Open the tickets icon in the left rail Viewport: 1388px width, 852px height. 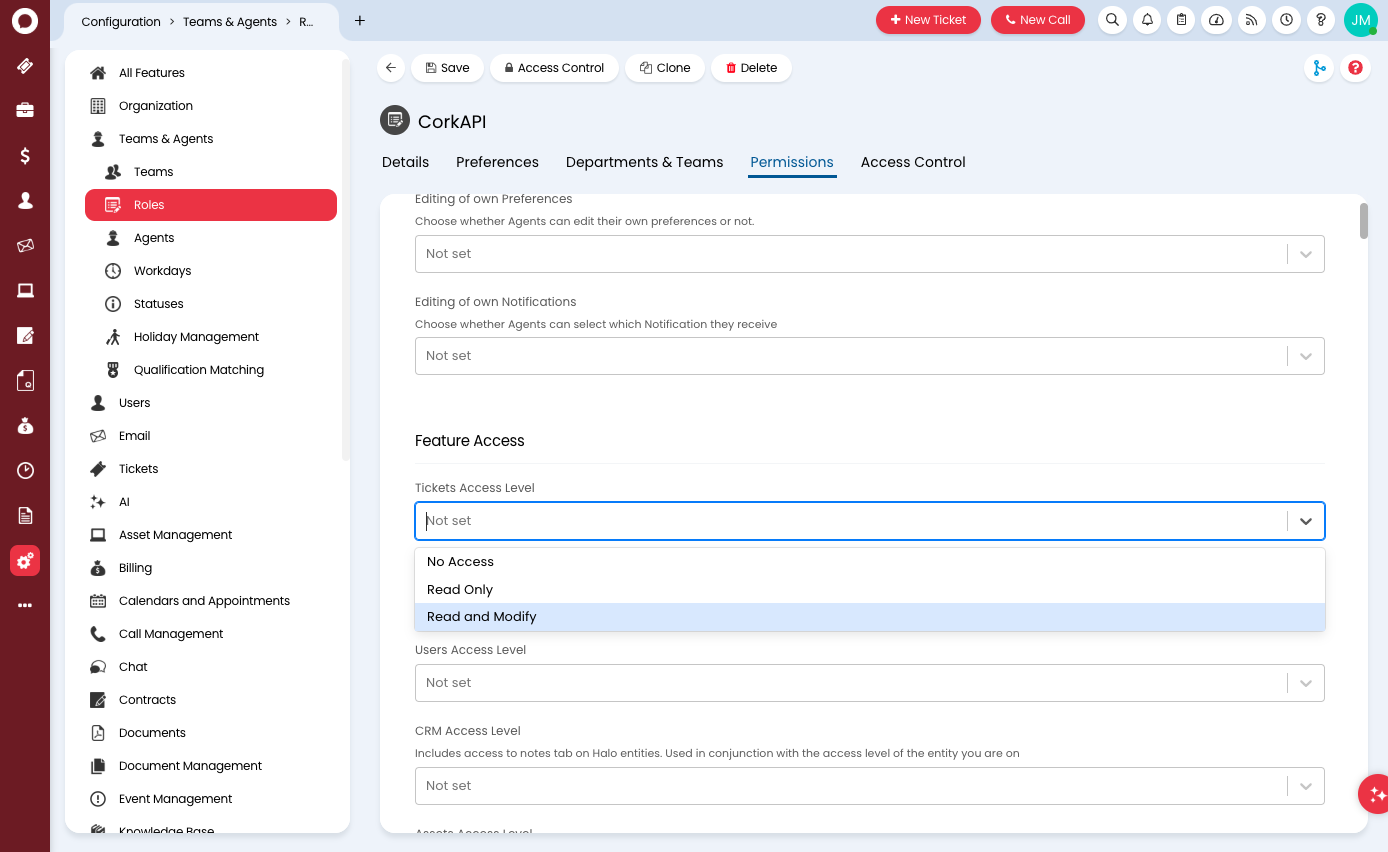coord(25,66)
